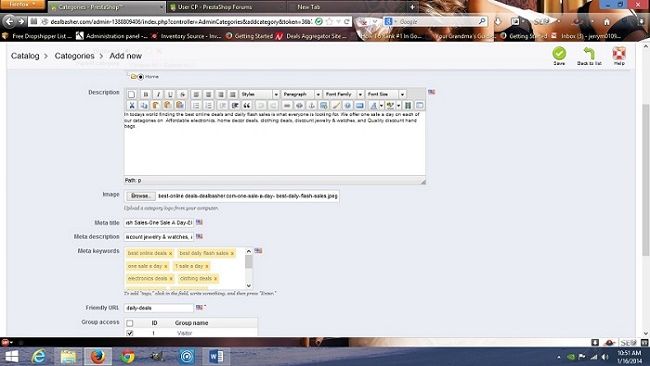Image resolution: width=650 pixels, height=366 pixels.
Task: Click into the Friendly URL field
Action: [159, 308]
